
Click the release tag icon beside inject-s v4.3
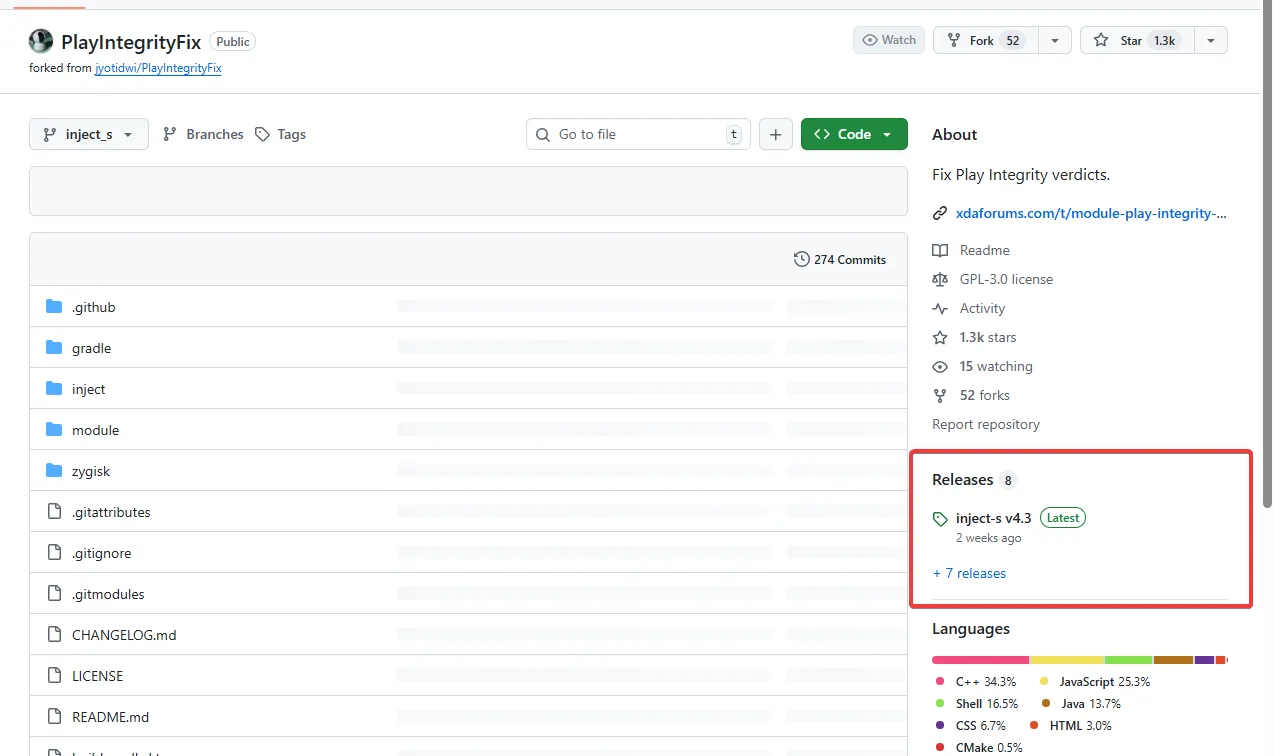coord(940,519)
